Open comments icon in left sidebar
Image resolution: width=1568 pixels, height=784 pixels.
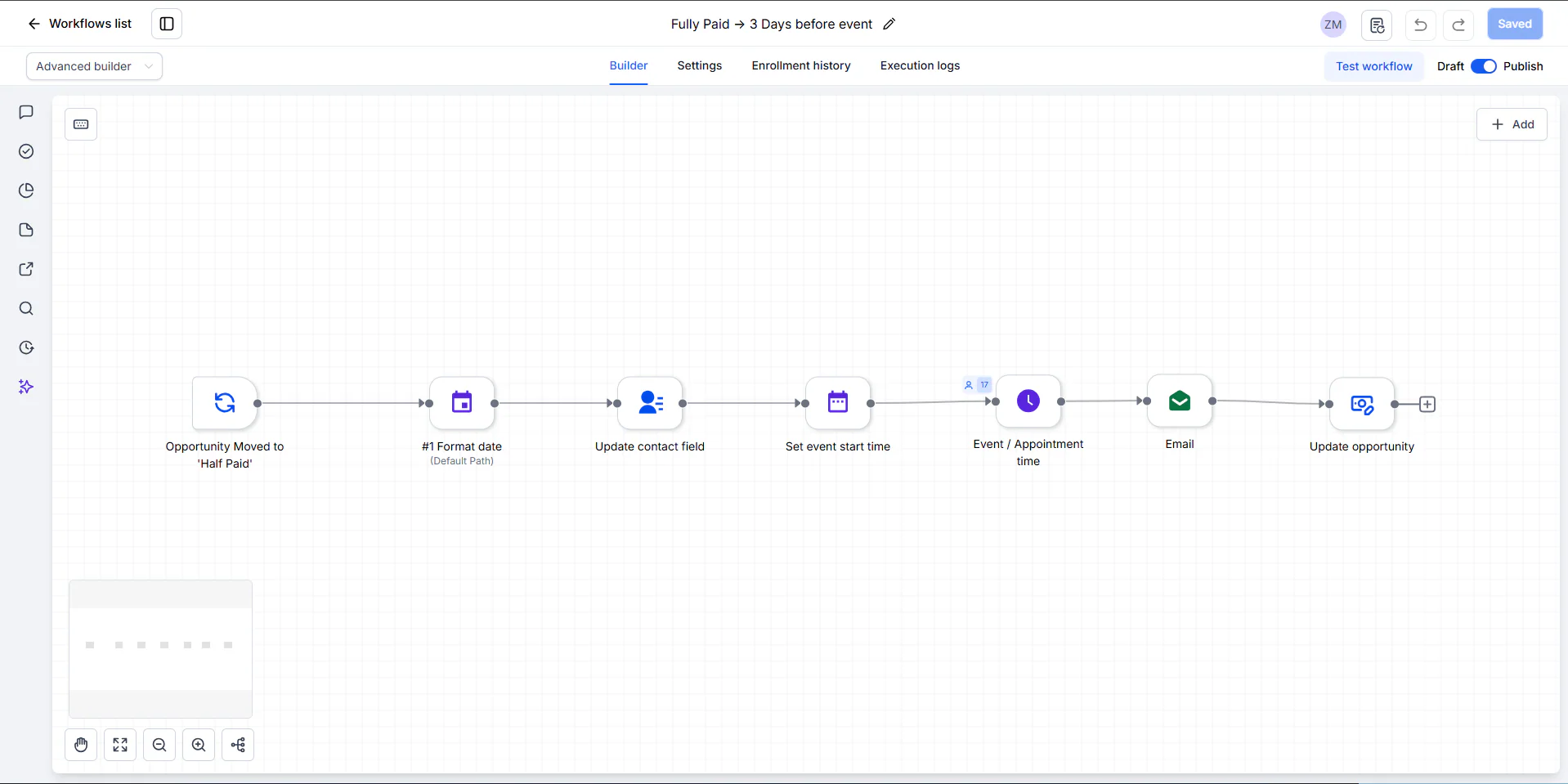pyautogui.click(x=26, y=112)
